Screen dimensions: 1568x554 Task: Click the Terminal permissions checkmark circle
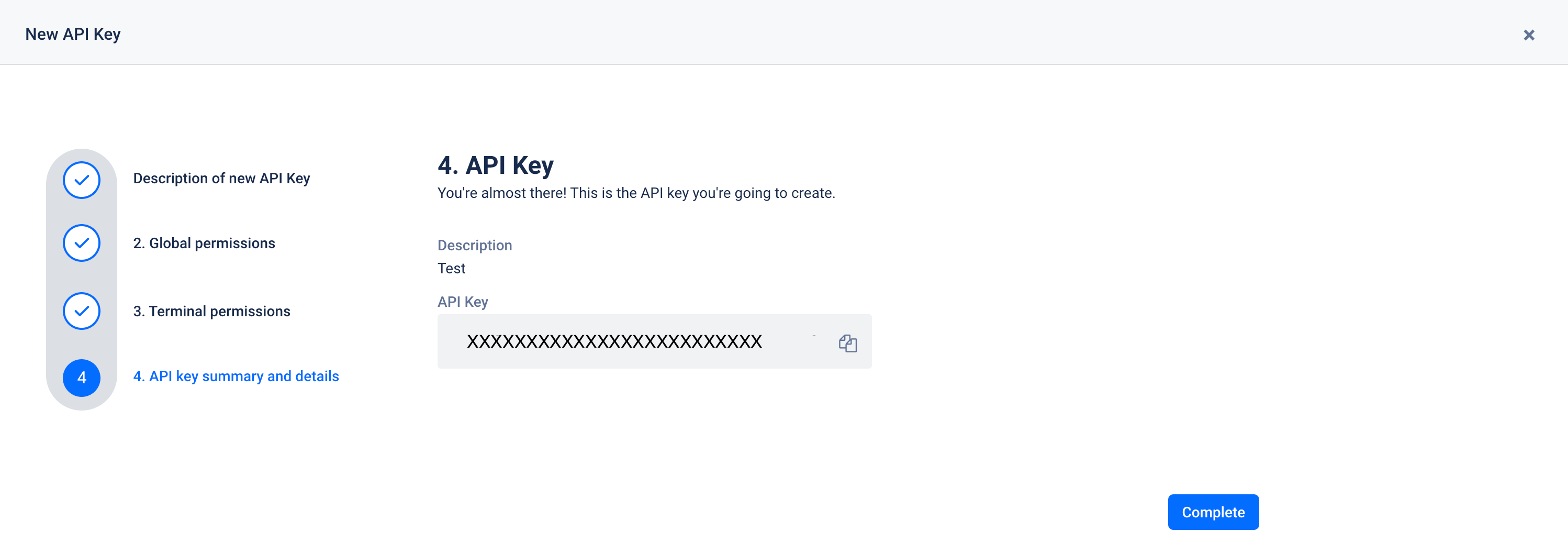pyautogui.click(x=82, y=311)
